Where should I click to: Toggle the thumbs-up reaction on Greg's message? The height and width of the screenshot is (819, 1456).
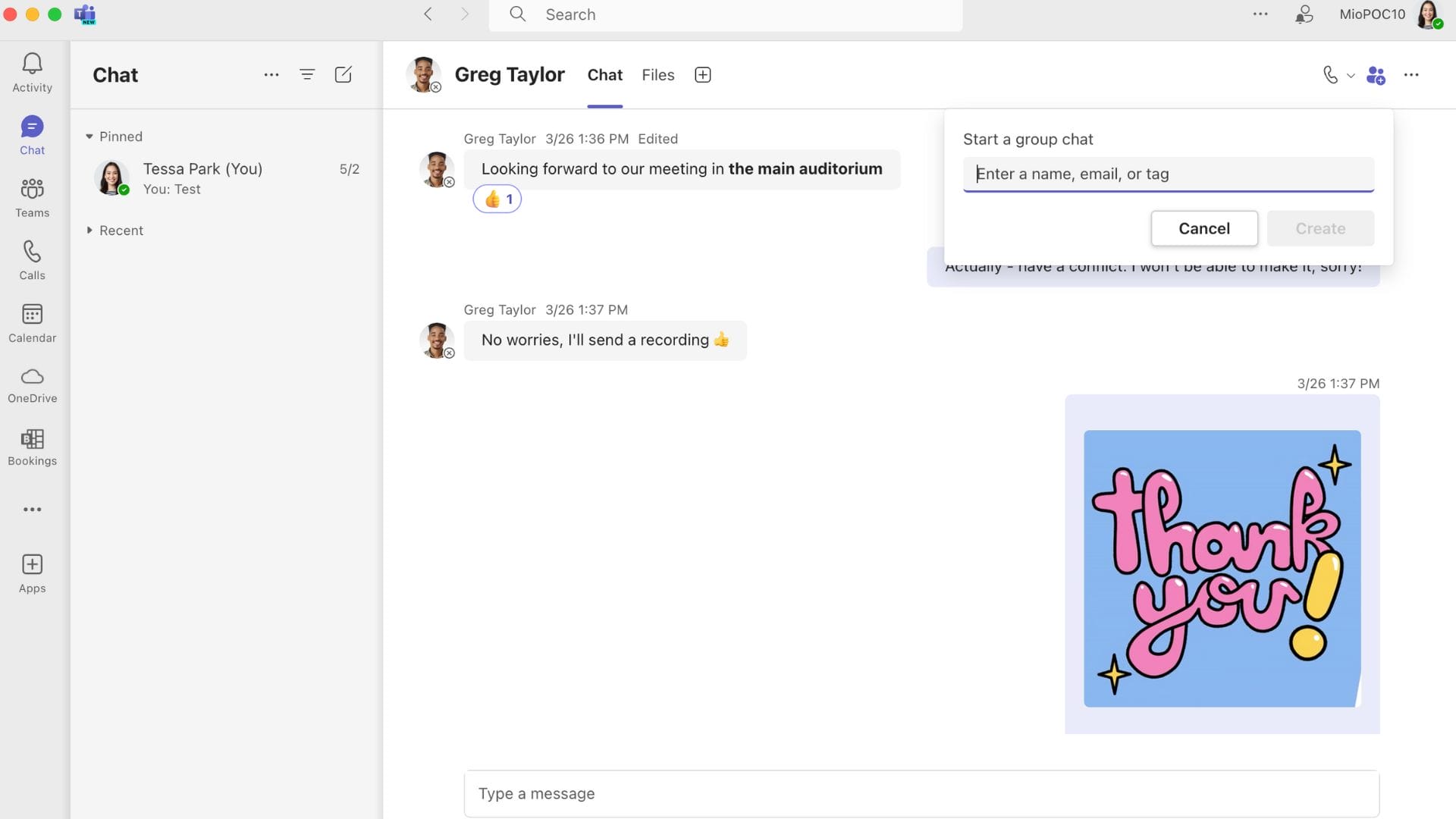(x=497, y=199)
